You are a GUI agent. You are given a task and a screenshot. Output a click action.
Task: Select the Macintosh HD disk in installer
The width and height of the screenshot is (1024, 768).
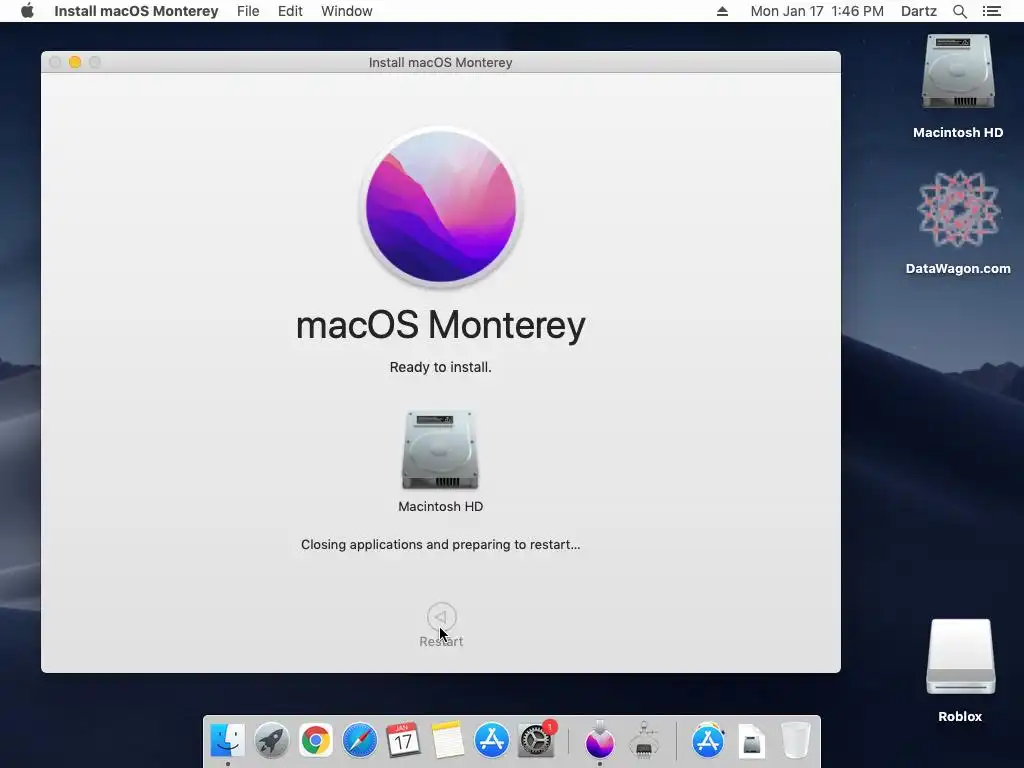pyautogui.click(x=440, y=449)
